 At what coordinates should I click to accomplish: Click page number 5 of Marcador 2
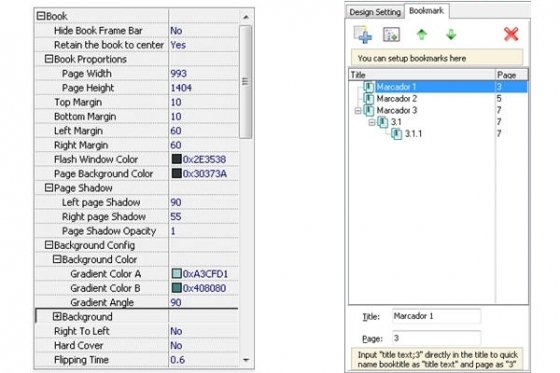pyautogui.click(x=499, y=99)
